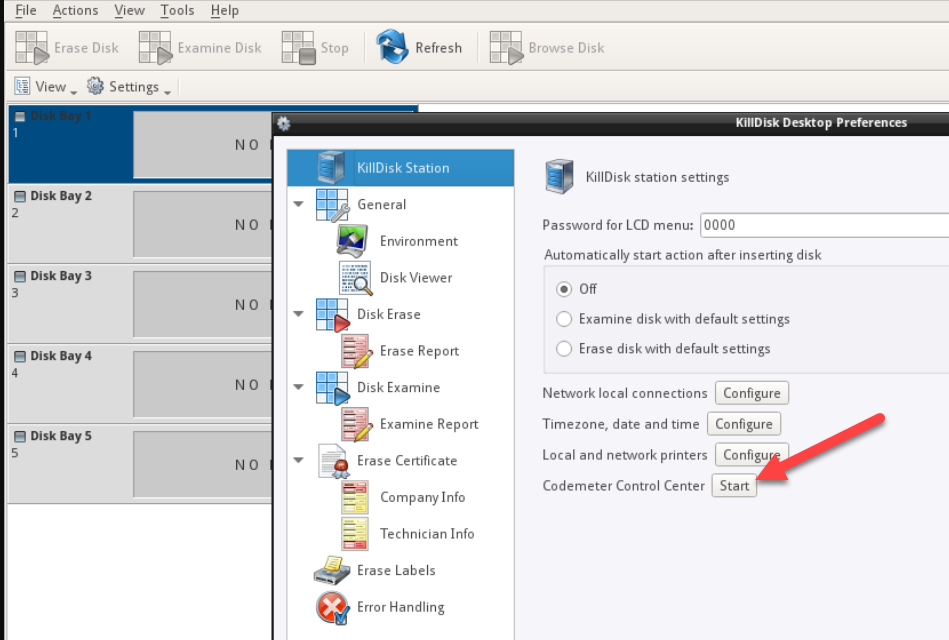Select the Erase Labels printer icon
This screenshot has height=640, width=949.
pyautogui.click(x=332, y=570)
